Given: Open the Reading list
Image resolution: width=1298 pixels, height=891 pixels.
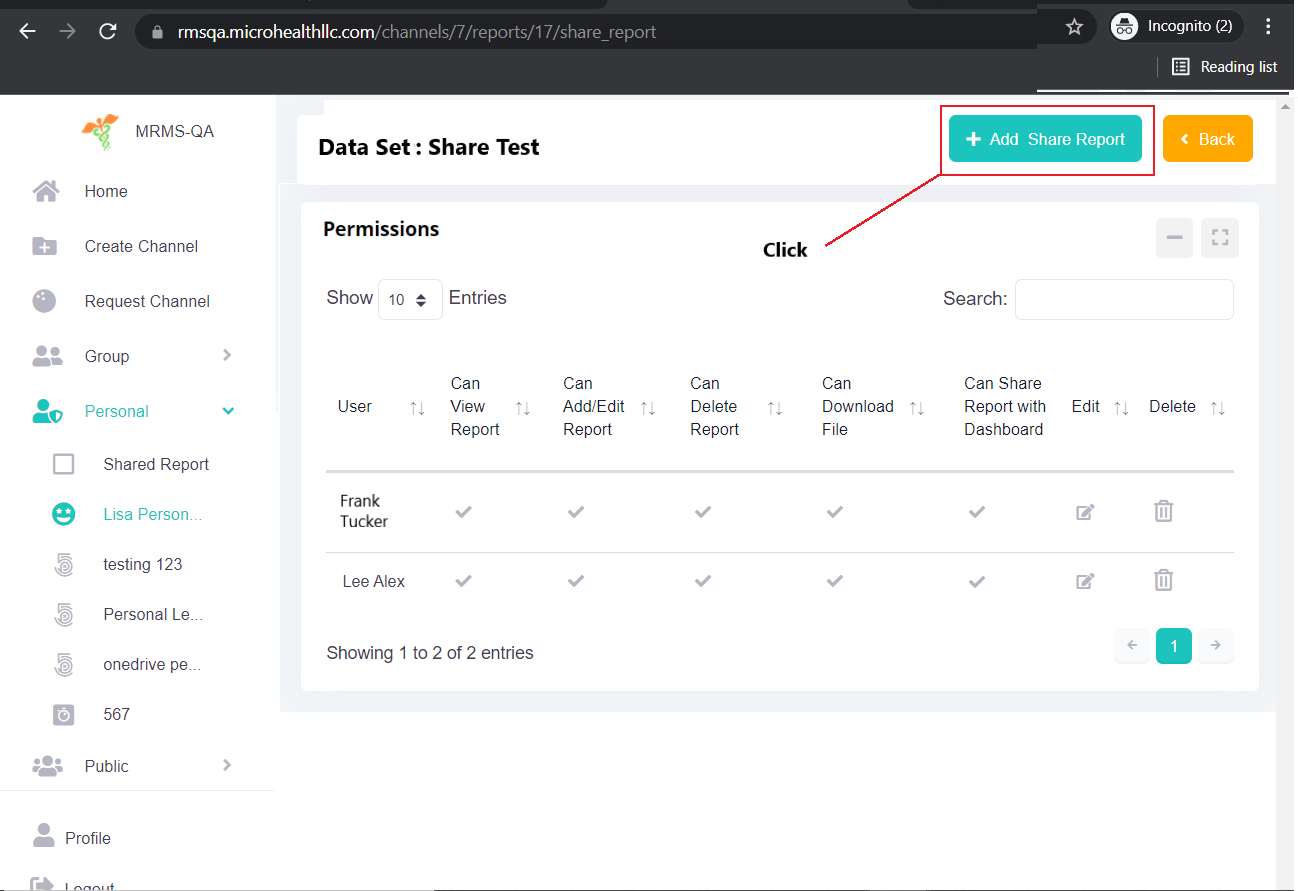Looking at the screenshot, I should click(x=1225, y=67).
